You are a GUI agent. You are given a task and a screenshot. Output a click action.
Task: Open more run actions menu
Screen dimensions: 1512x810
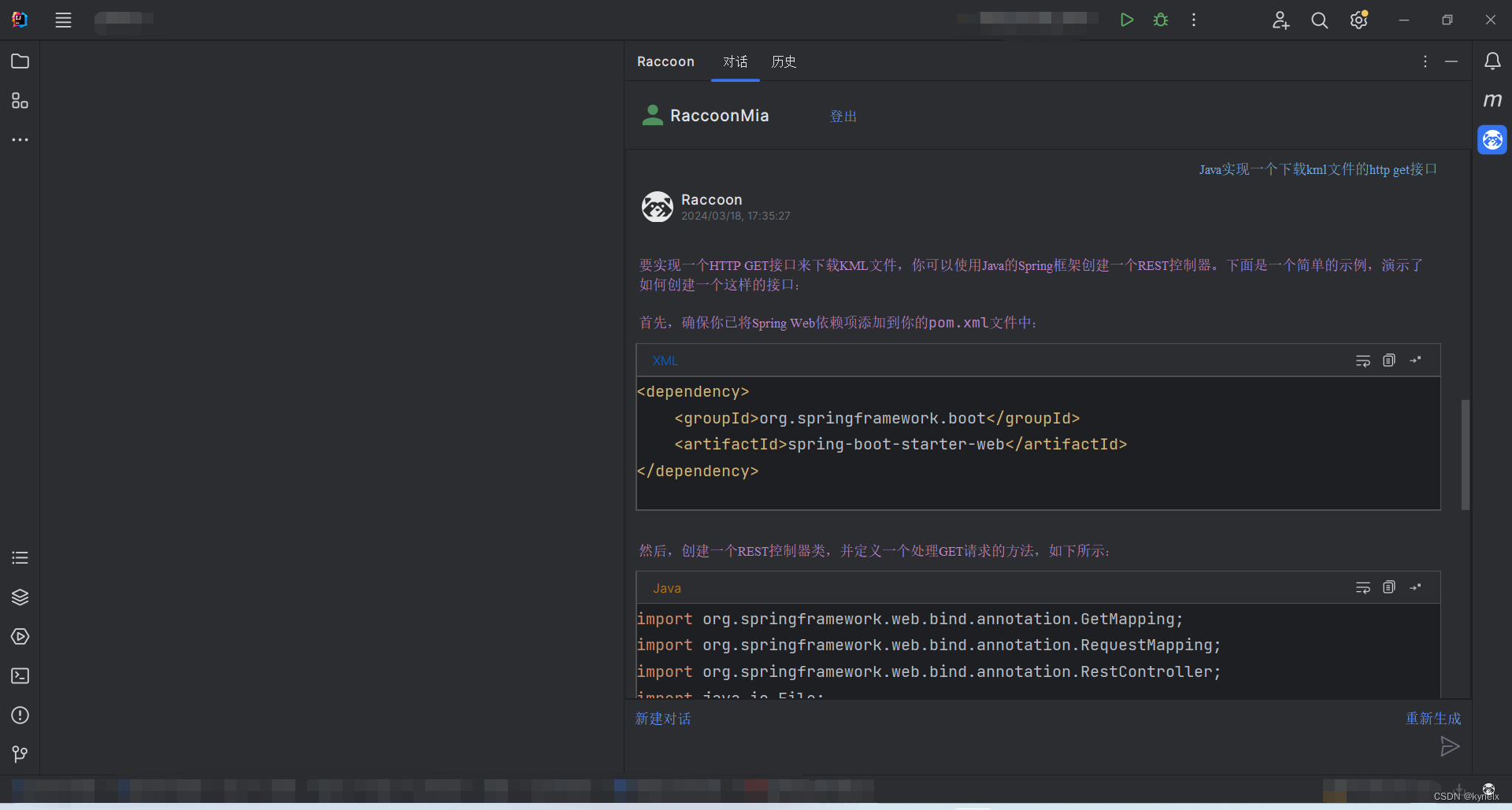coord(1194,20)
